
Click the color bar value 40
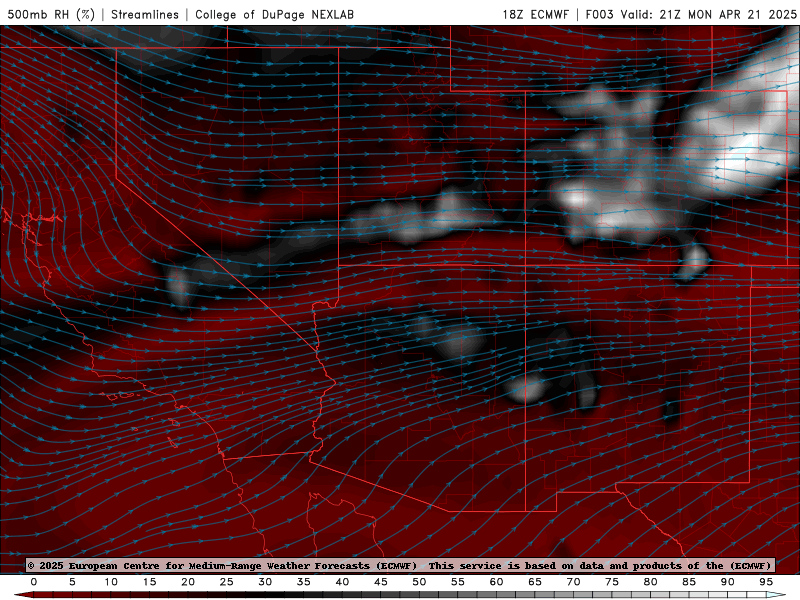[x=342, y=582]
